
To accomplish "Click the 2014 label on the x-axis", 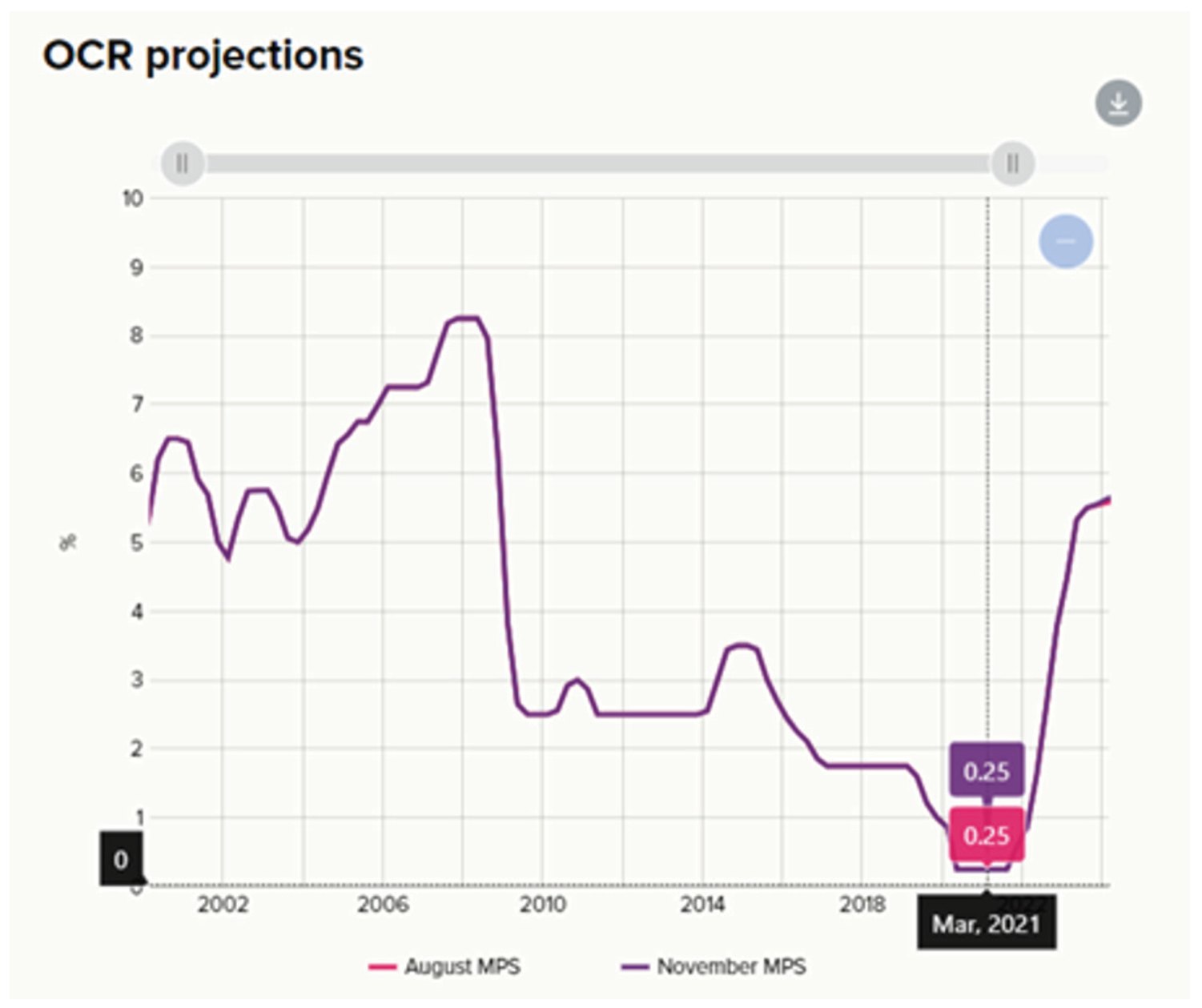I will (702, 905).
